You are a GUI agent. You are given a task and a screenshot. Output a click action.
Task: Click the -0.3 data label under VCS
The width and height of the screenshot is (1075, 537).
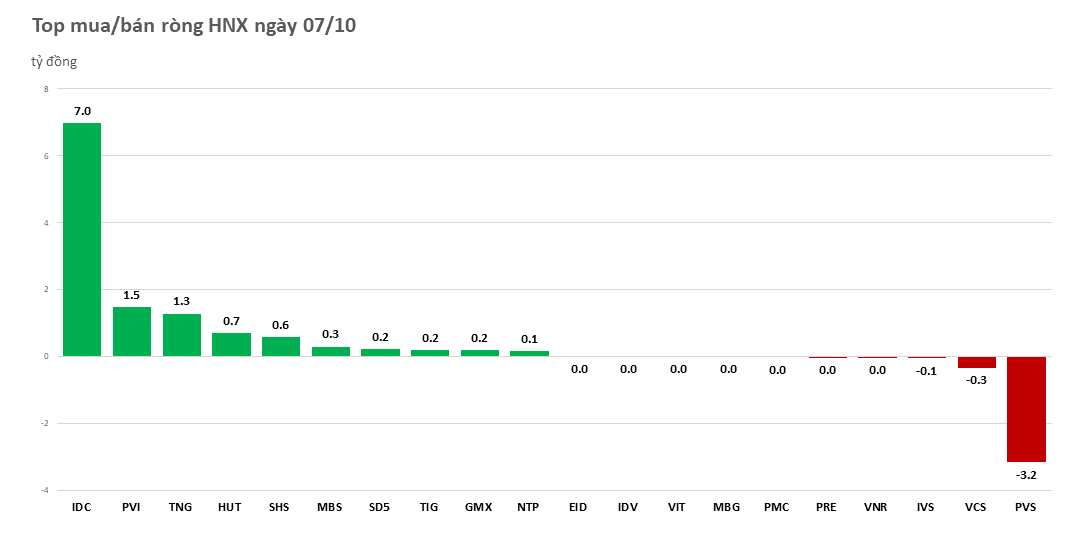[976, 380]
